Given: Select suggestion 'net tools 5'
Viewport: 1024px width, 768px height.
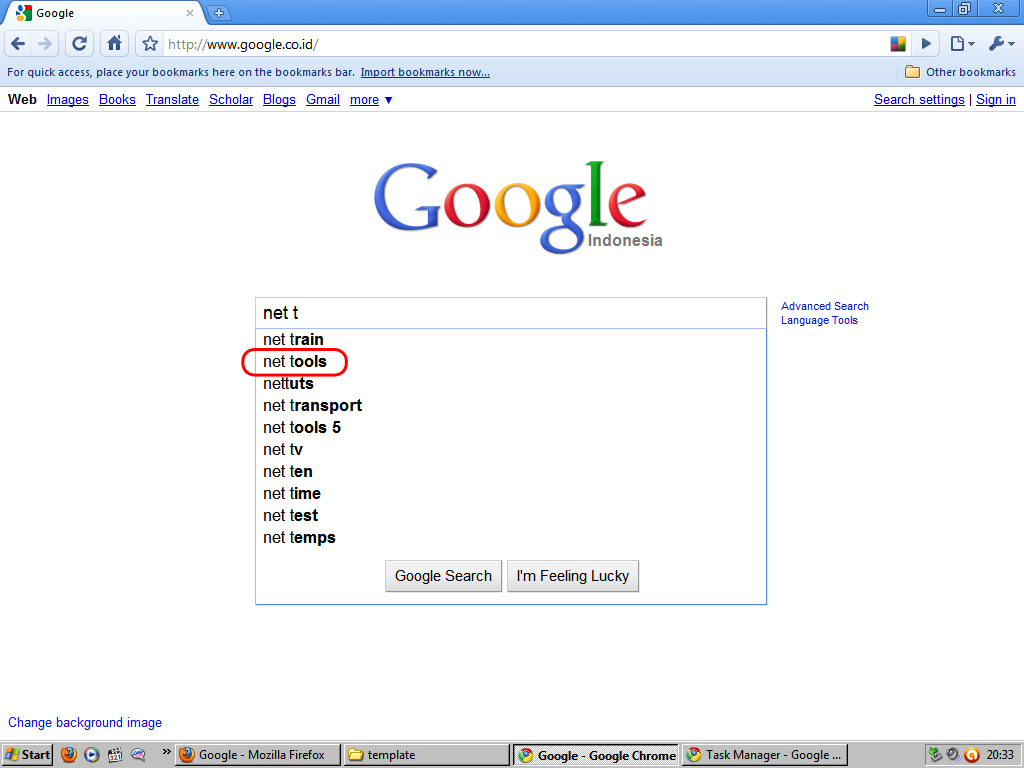Looking at the screenshot, I should (511, 428).
